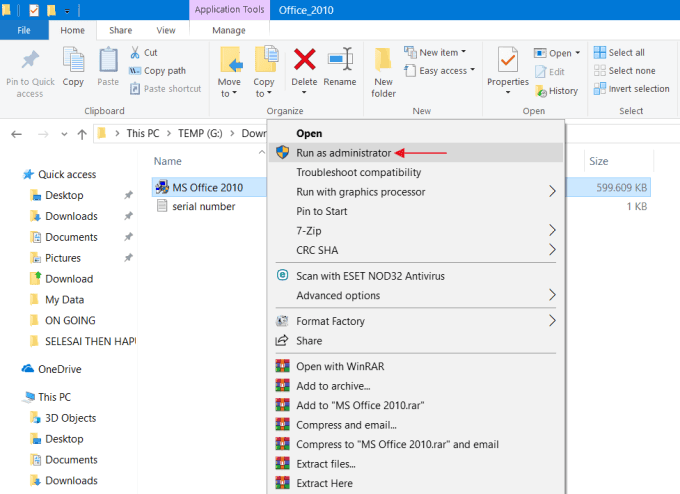Click the Share icon in context menu
Image resolution: width=680 pixels, height=494 pixels.
282,340
